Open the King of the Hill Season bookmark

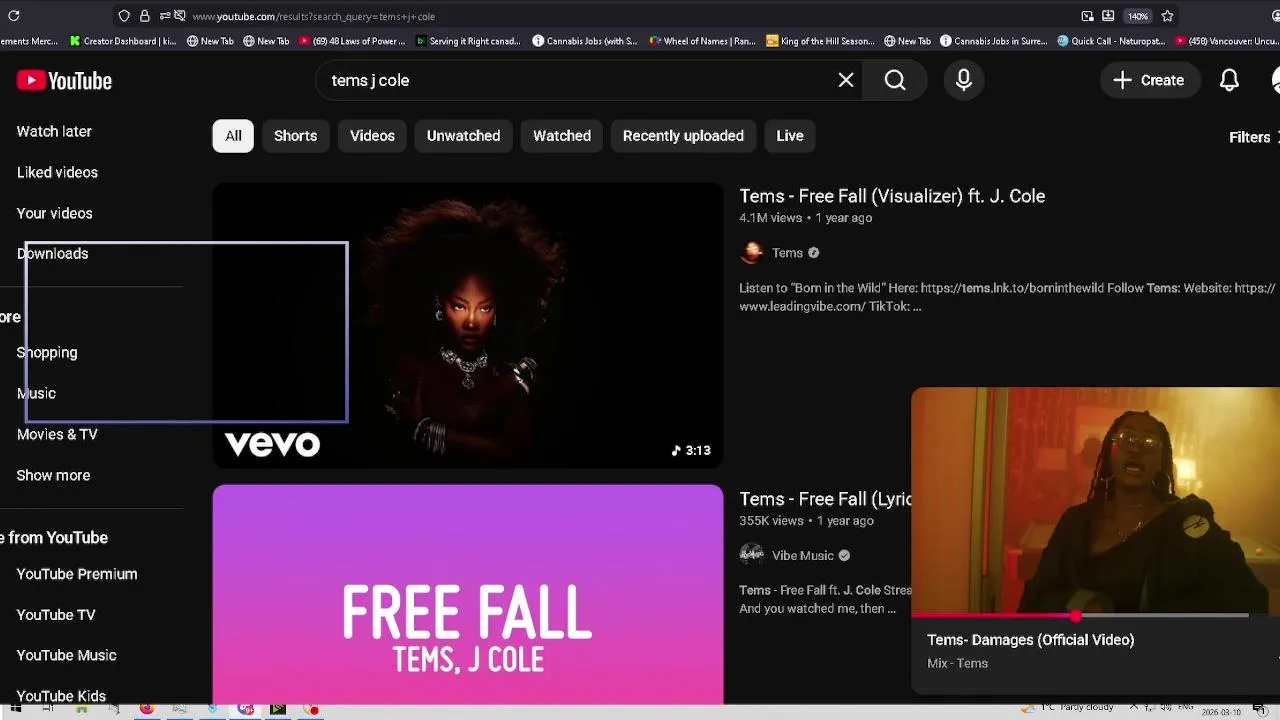(x=820, y=41)
